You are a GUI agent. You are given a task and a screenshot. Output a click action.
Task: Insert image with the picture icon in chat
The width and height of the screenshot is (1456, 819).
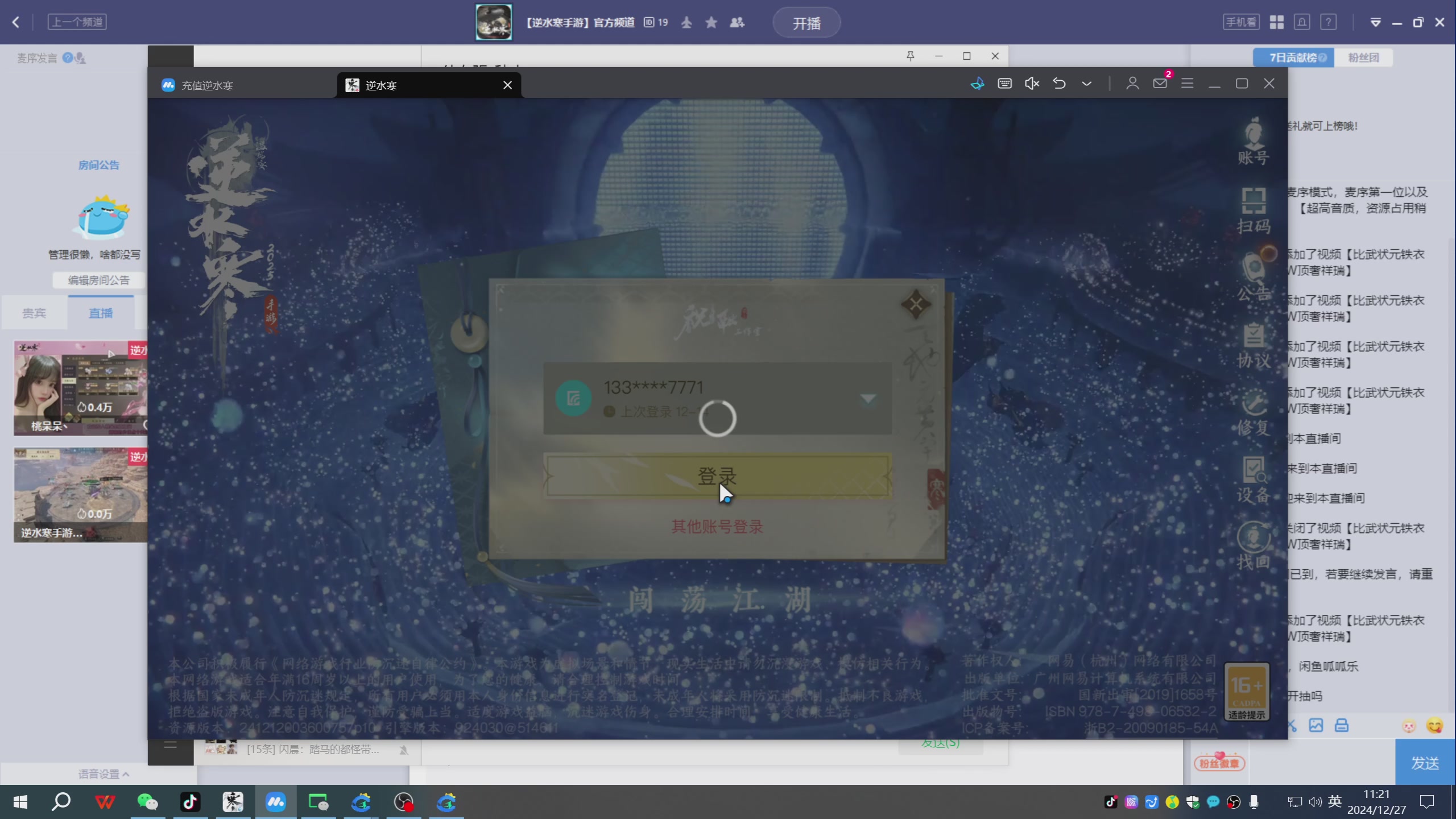[x=1316, y=725]
